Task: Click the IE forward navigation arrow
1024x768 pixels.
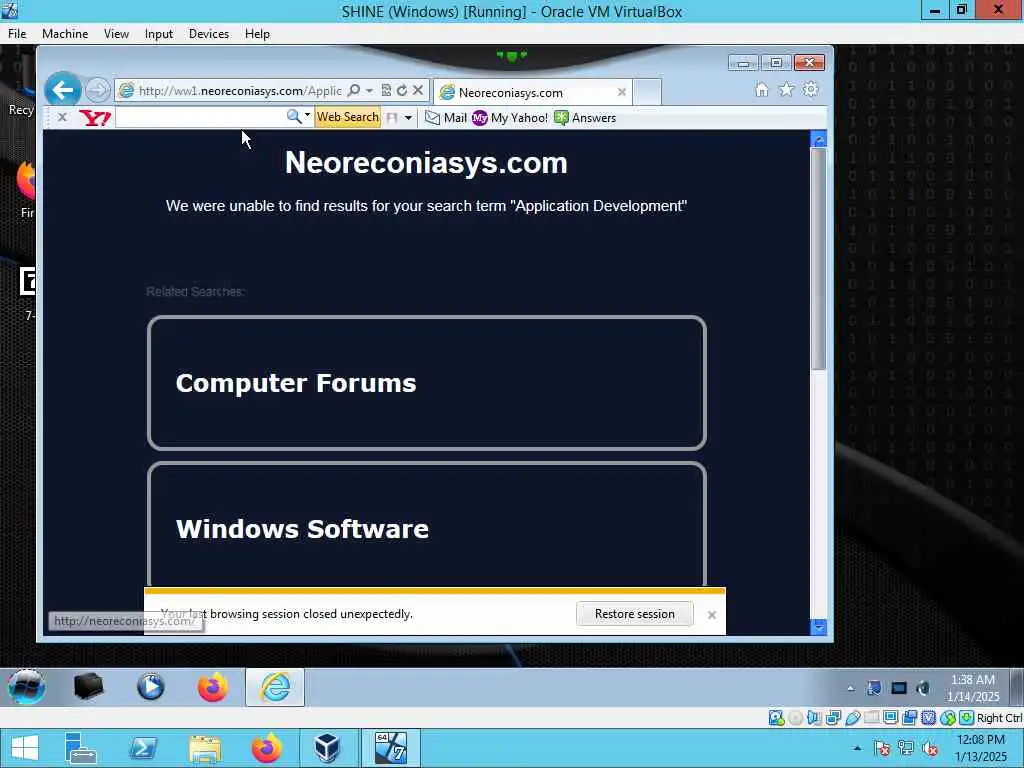Action: click(x=97, y=90)
